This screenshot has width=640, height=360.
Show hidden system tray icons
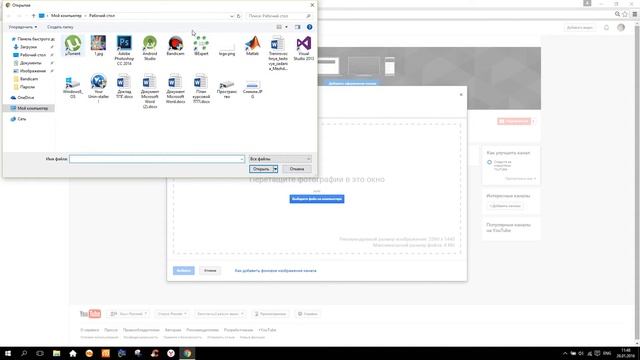tap(565, 354)
